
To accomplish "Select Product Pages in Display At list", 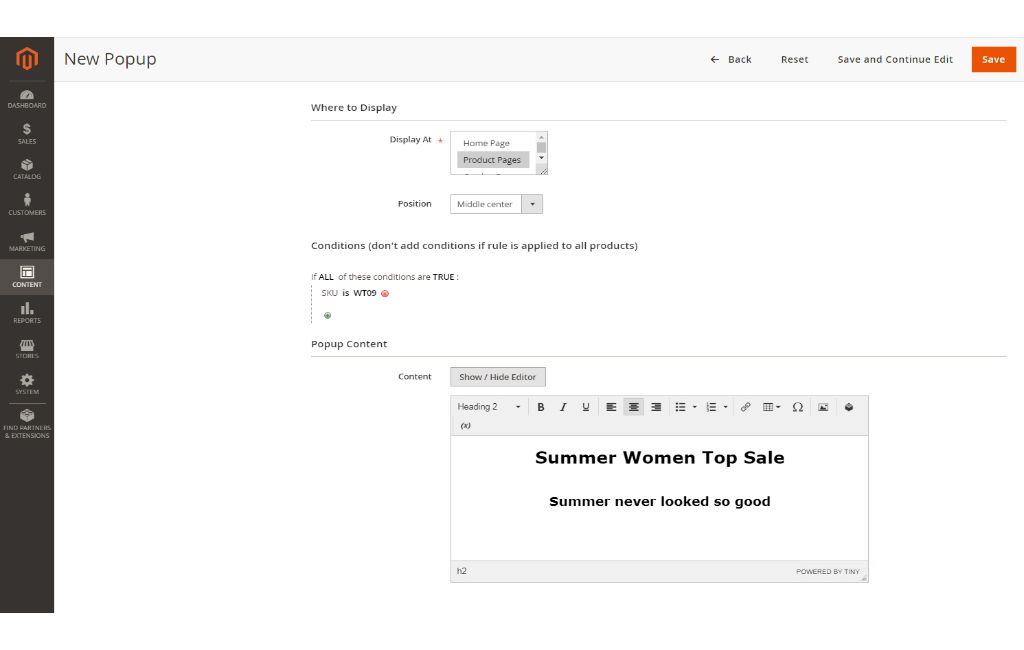I will 492,159.
